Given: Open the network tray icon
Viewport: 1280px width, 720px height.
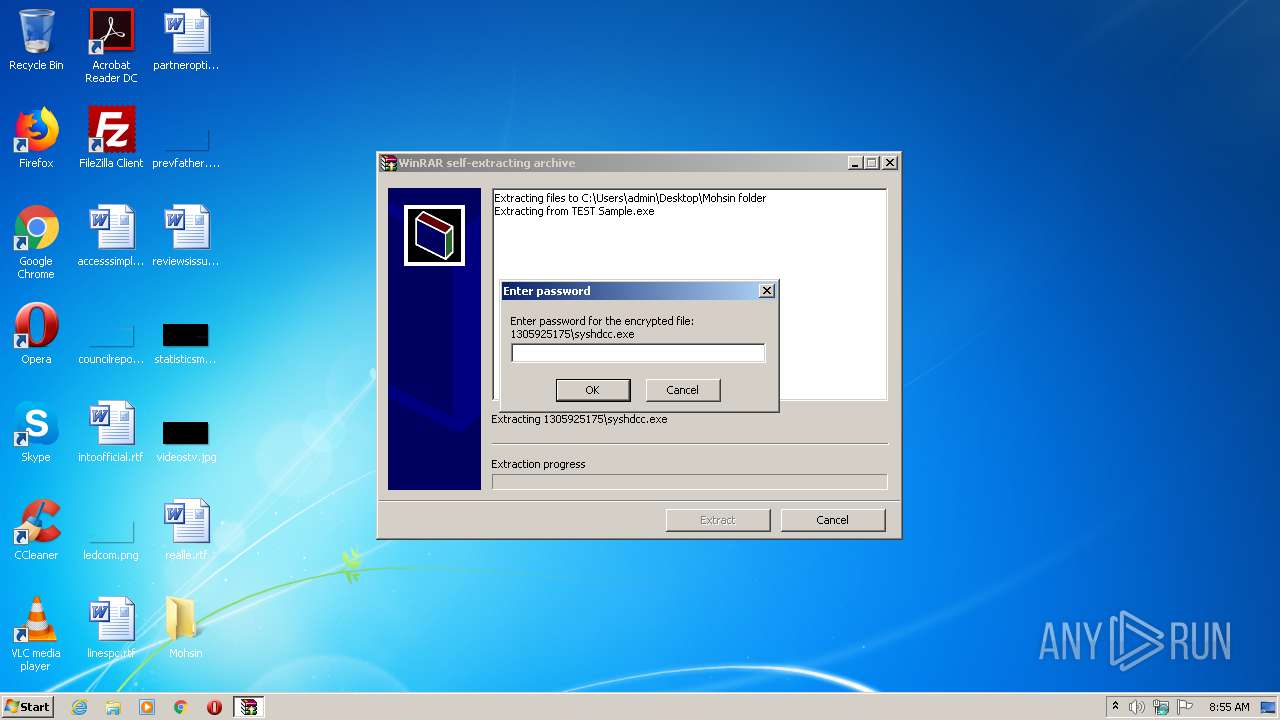Looking at the screenshot, I should tap(1161, 707).
